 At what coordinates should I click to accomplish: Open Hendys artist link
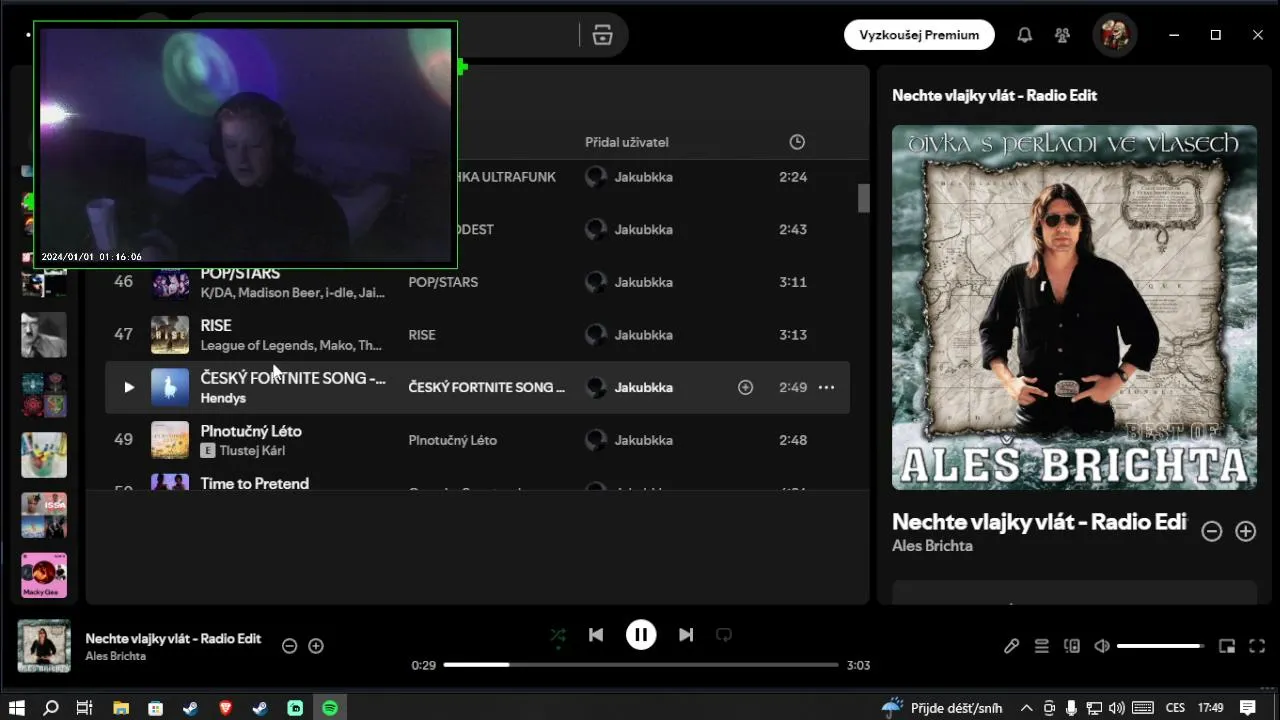click(223, 398)
